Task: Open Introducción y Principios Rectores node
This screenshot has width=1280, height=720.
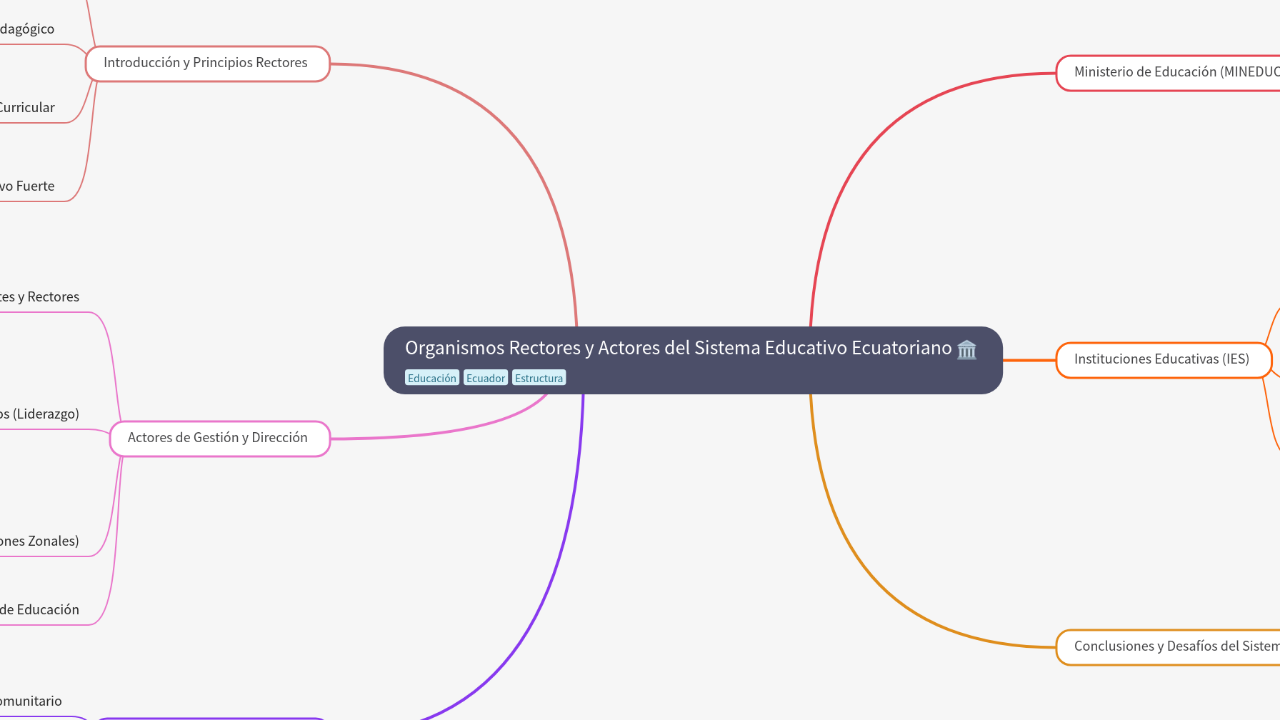Action: [207, 63]
